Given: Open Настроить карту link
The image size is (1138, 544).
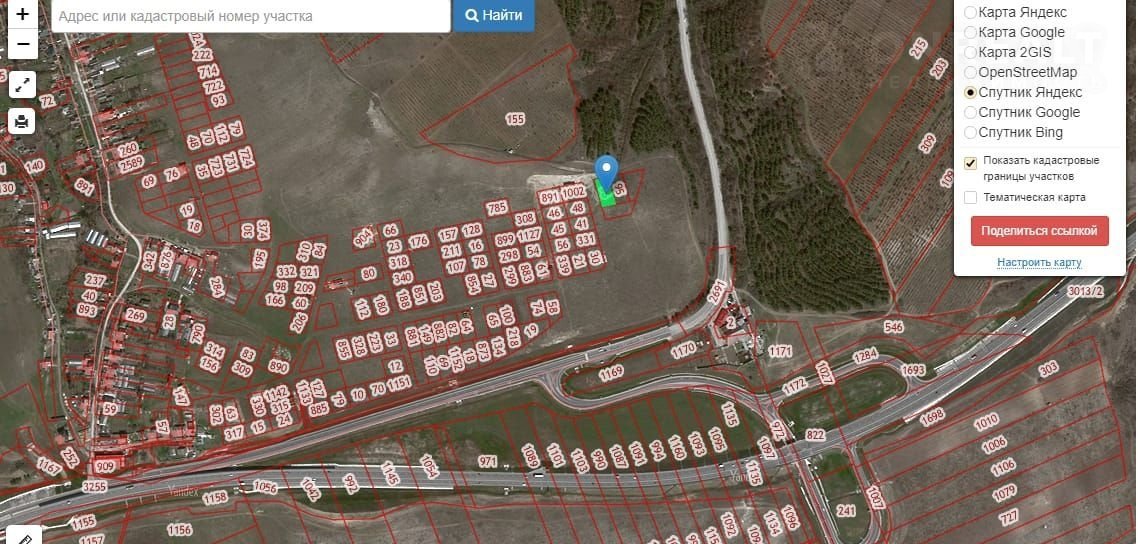Looking at the screenshot, I should [x=1039, y=263].
